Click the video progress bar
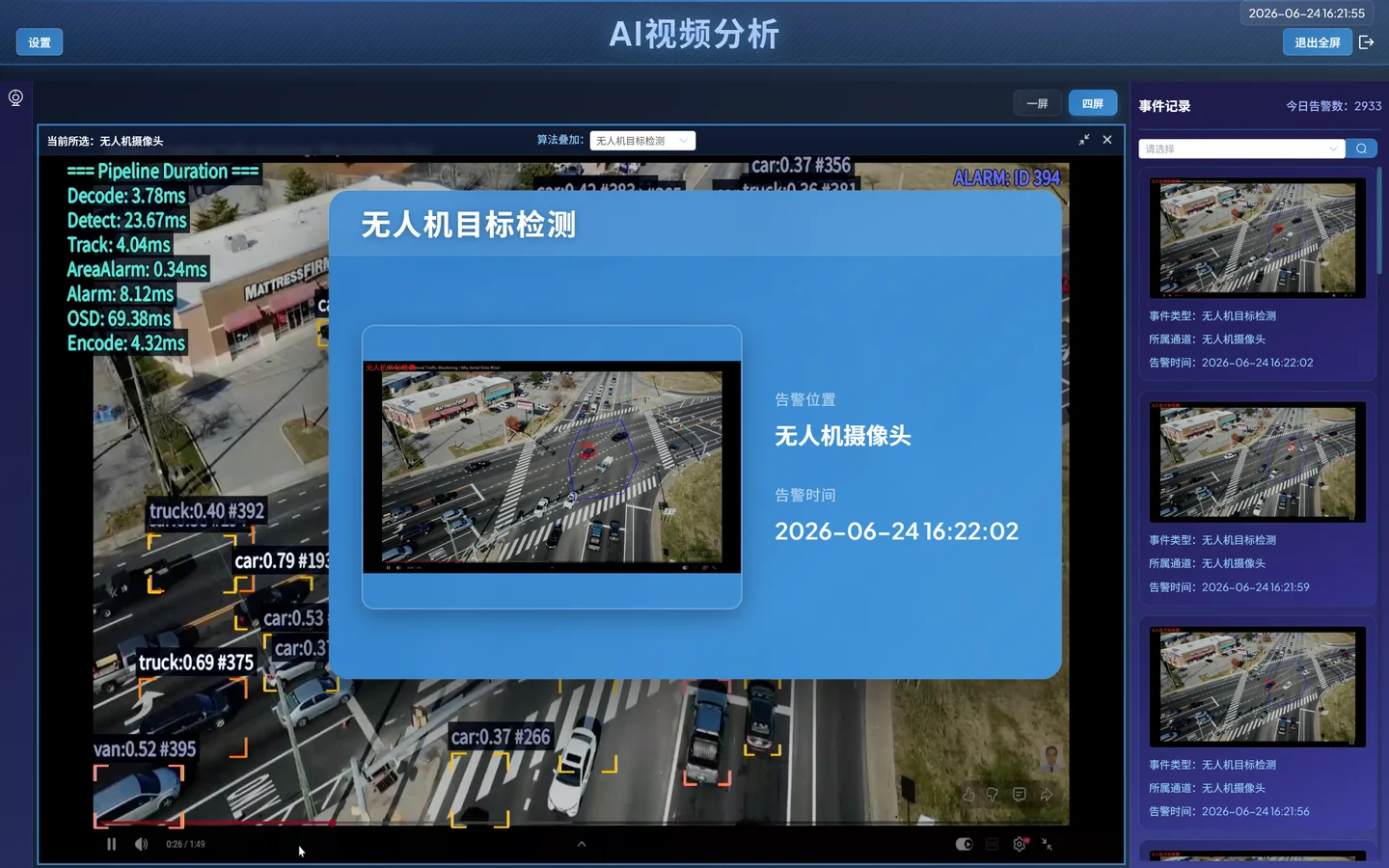1389x868 pixels. [x=581, y=823]
